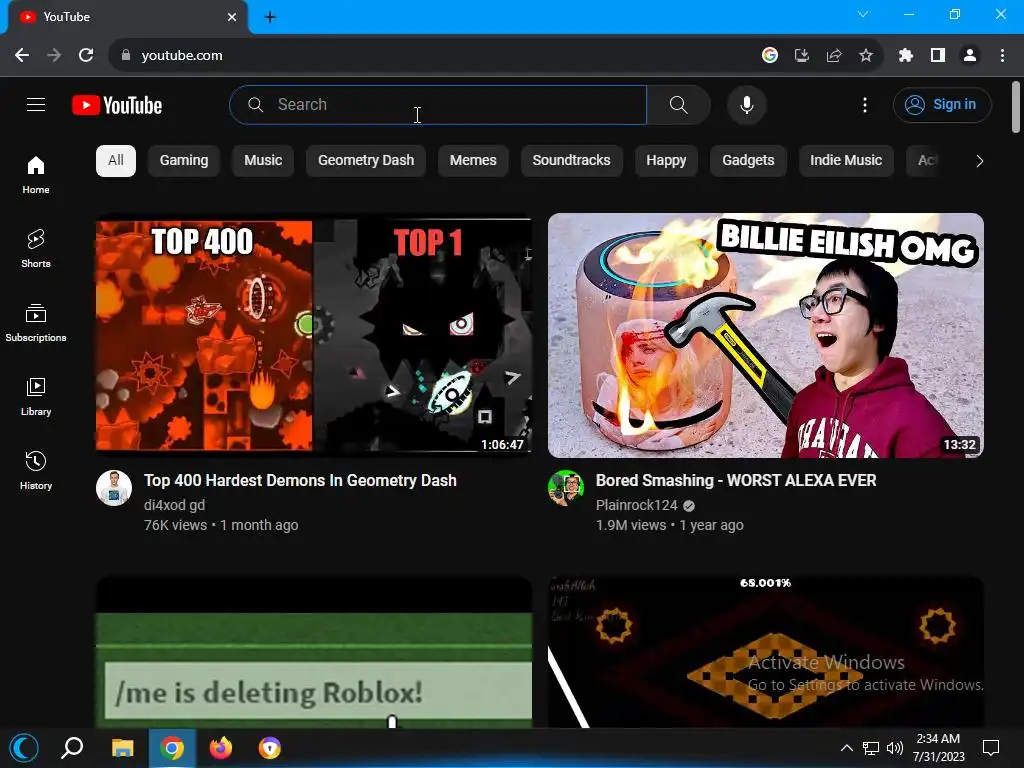Click the di4xod gd channel avatar
The height and width of the screenshot is (768, 1024).
(x=114, y=488)
